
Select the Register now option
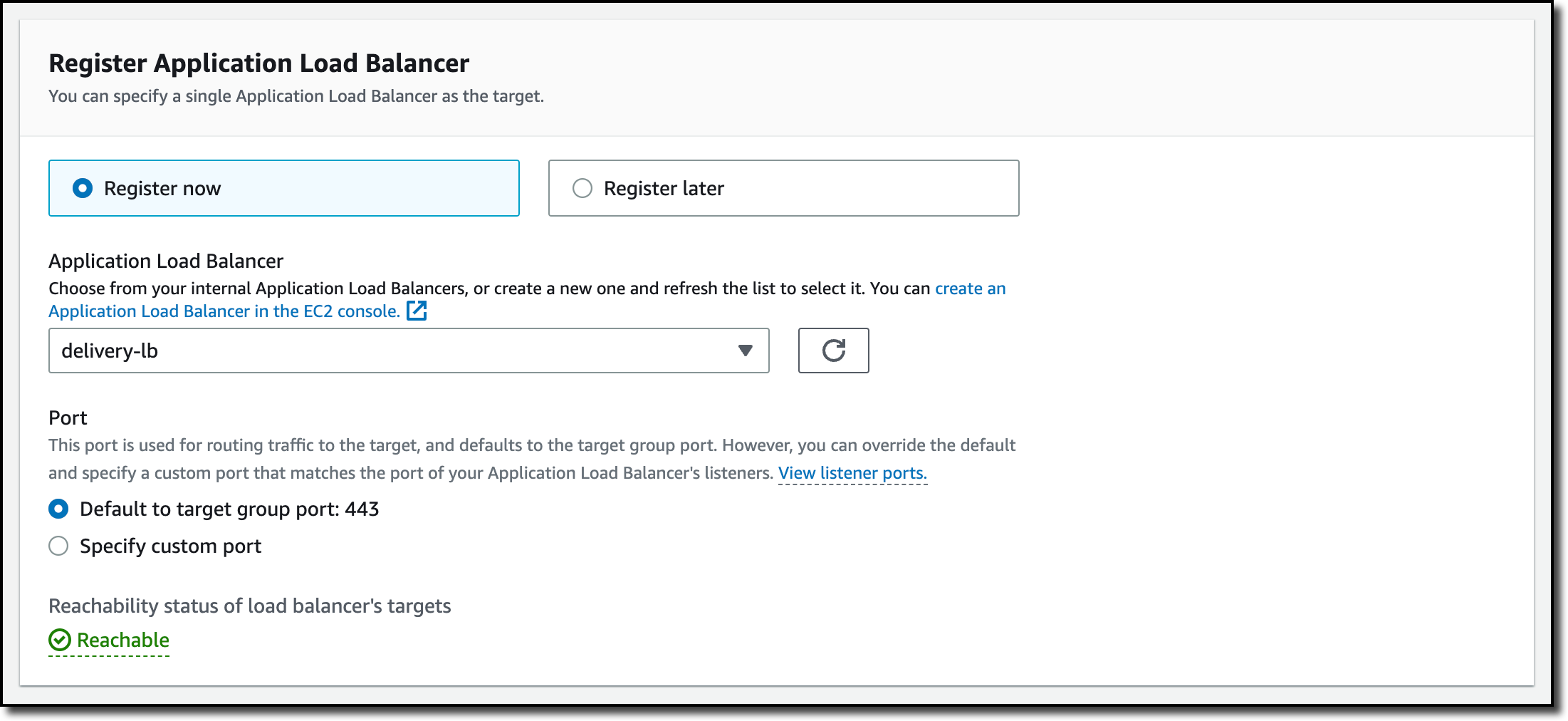tap(283, 188)
